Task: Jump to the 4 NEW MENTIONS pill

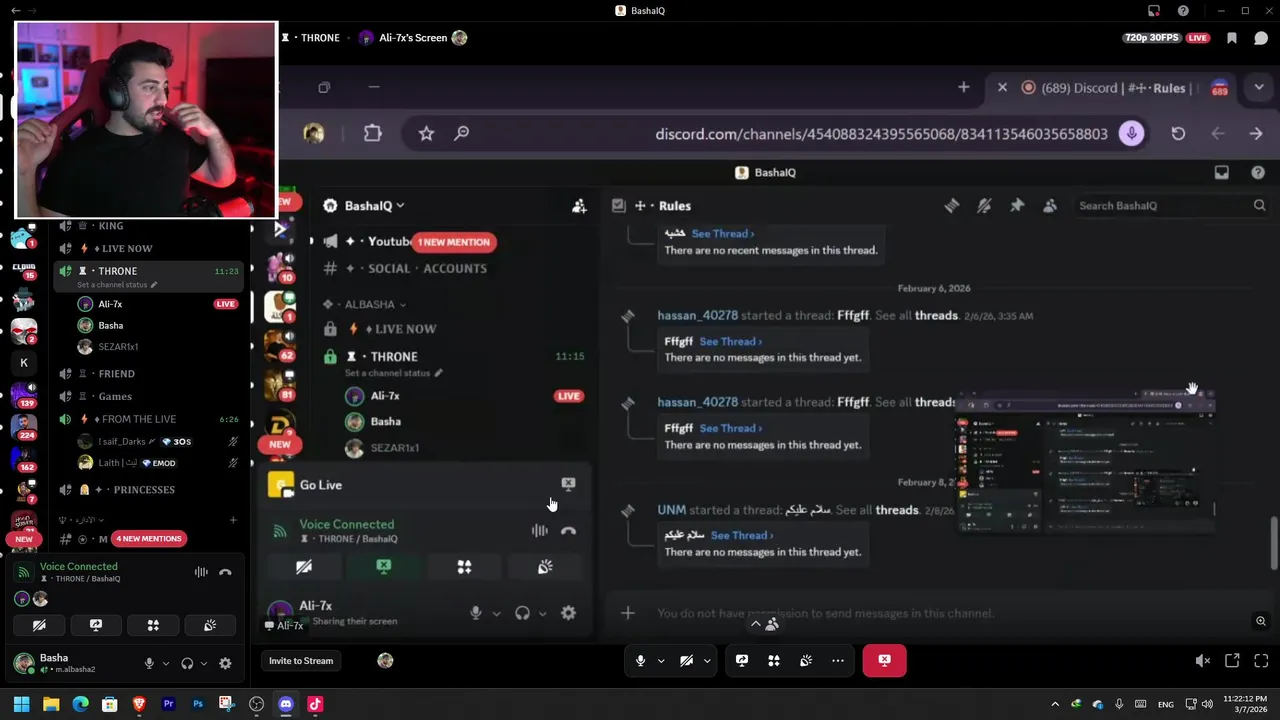Action: (x=148, y=539)
